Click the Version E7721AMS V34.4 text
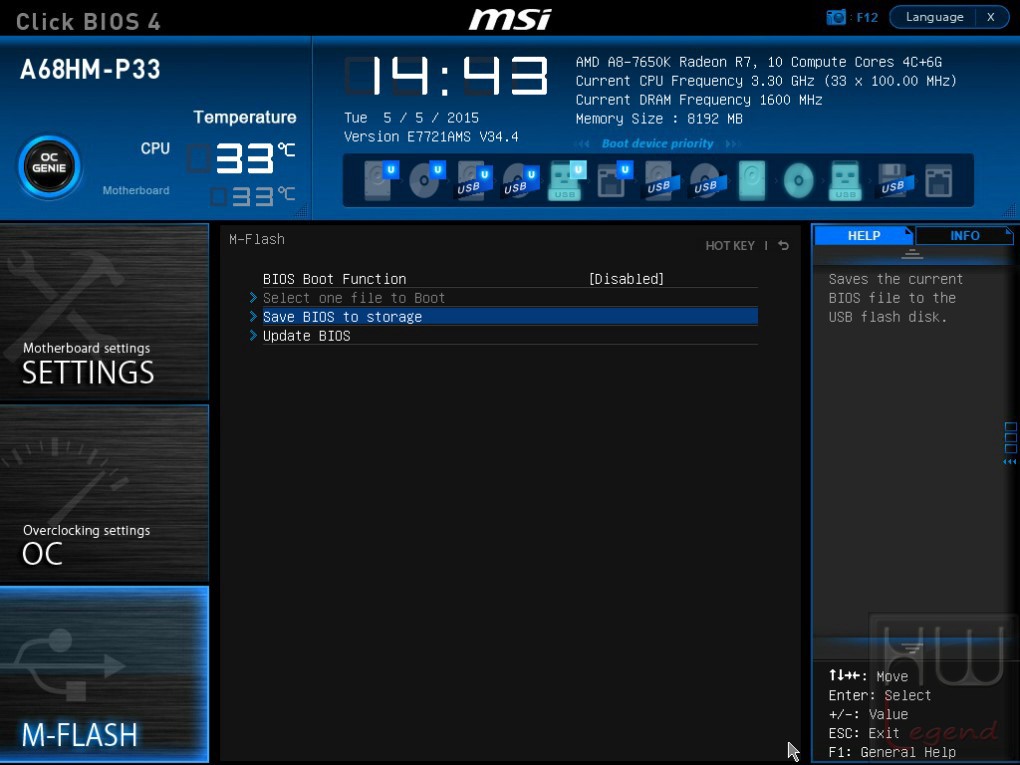Viewport: 1020px width, 765px height. coord(431,137)
